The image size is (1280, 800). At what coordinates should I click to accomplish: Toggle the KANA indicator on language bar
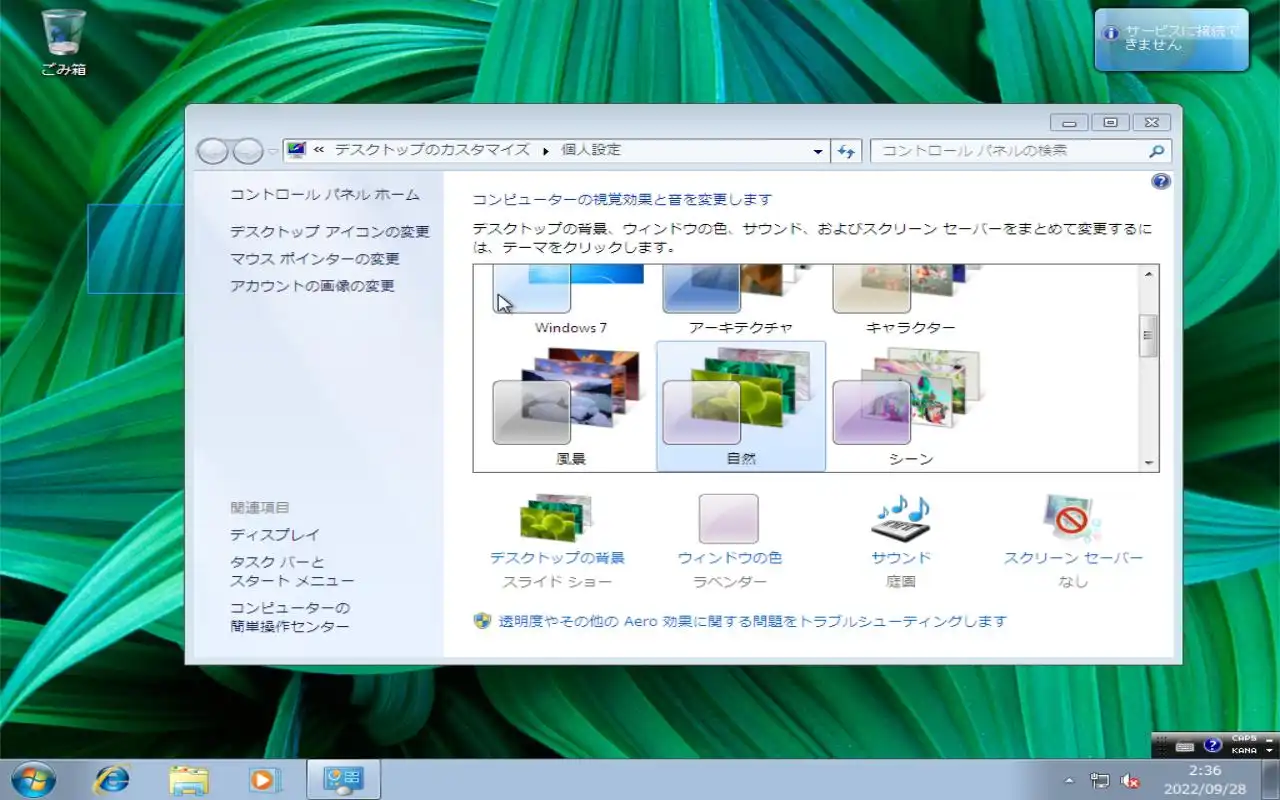pos(1244,750)
